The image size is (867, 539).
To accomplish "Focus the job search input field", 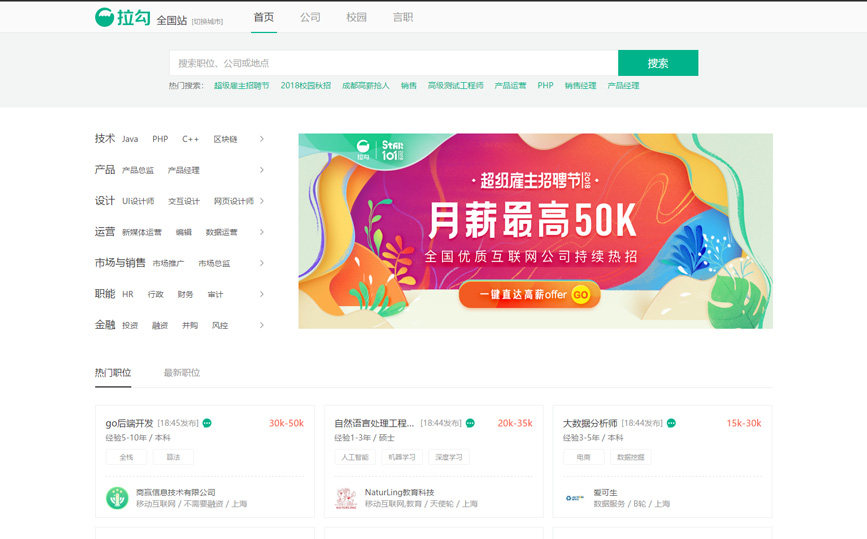I will [x=394, y=63].
